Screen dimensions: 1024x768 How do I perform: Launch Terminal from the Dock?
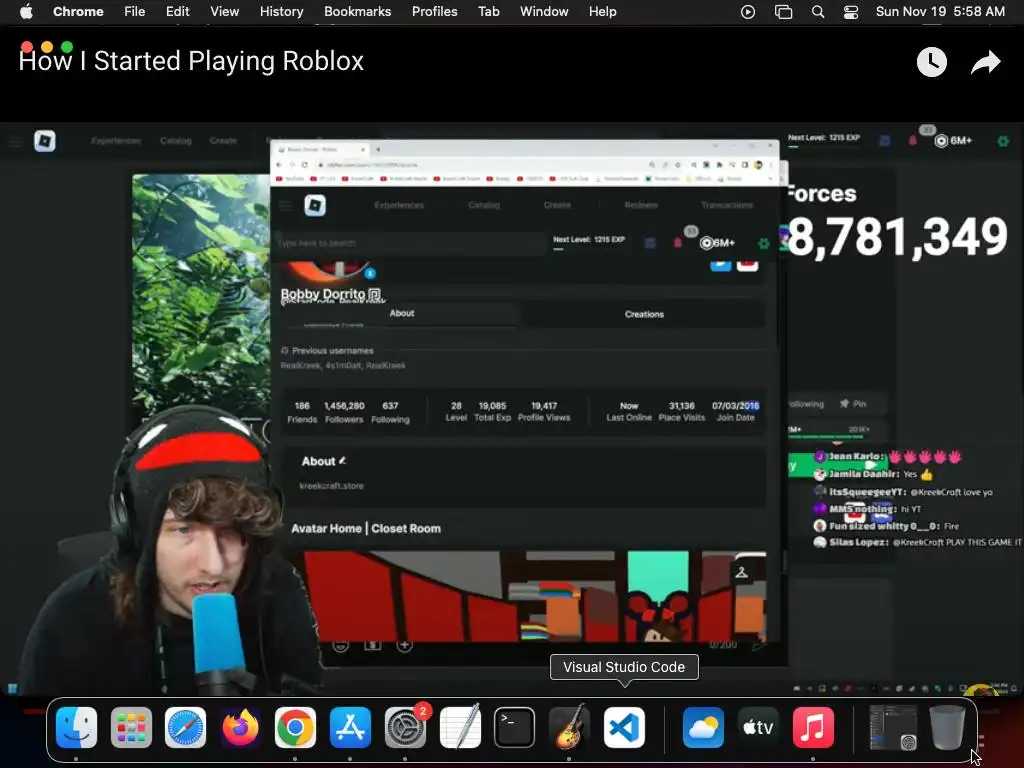pyautogui.click(x=515, y=727)
